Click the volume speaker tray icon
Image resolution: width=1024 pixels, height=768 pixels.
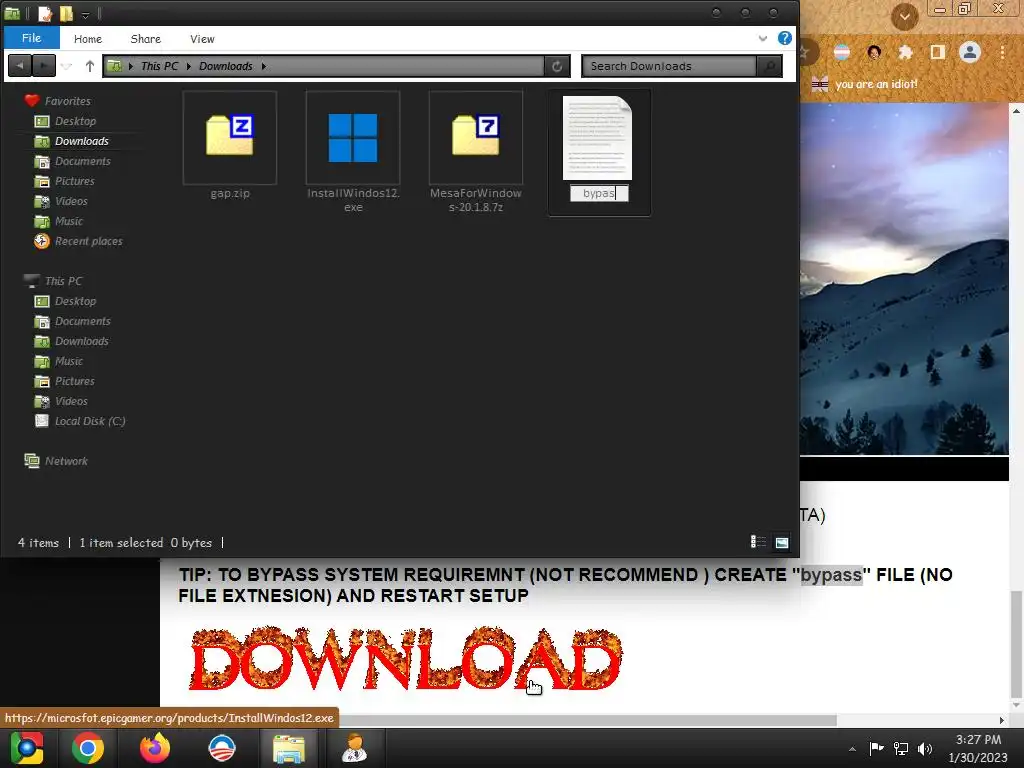tap(925, 748)
